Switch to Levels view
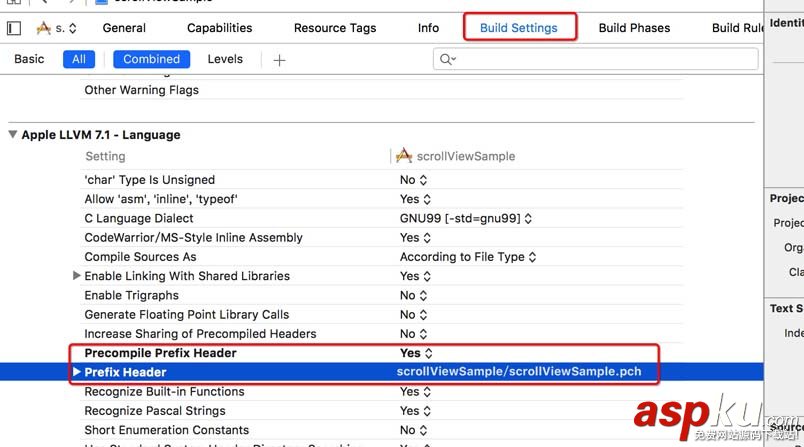This screenshot has height=447, width=804. click(x=225, y=59)
